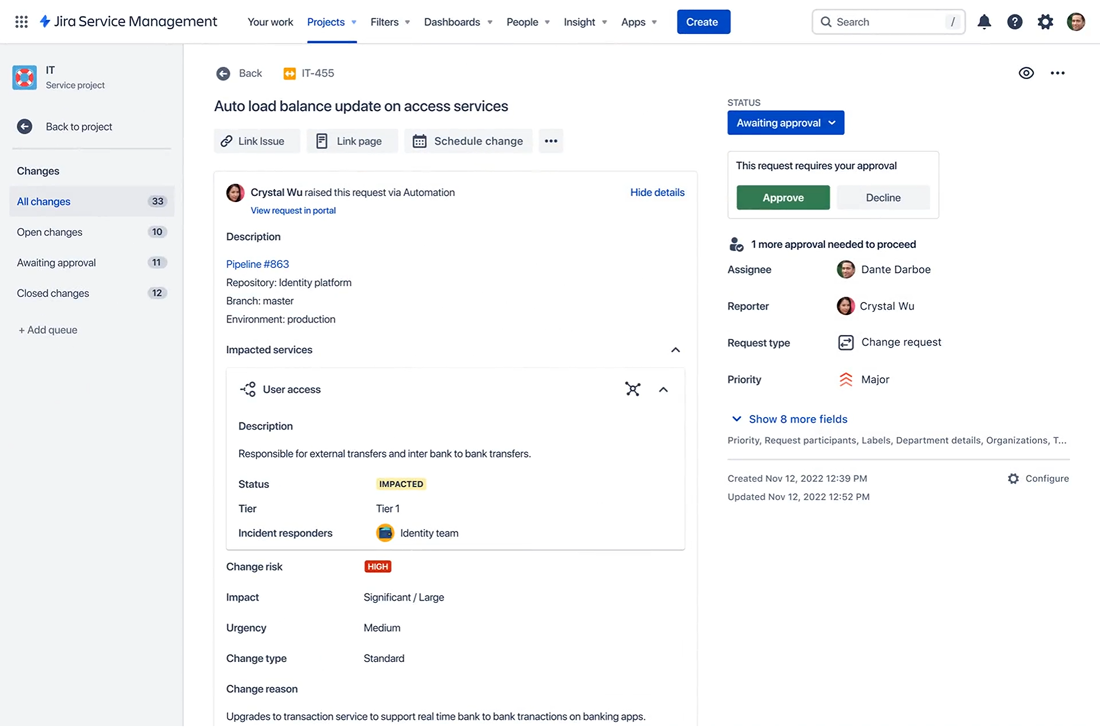The image size is (1100, 727).
Task: Click the Link page button
Action: click(352, 141)
